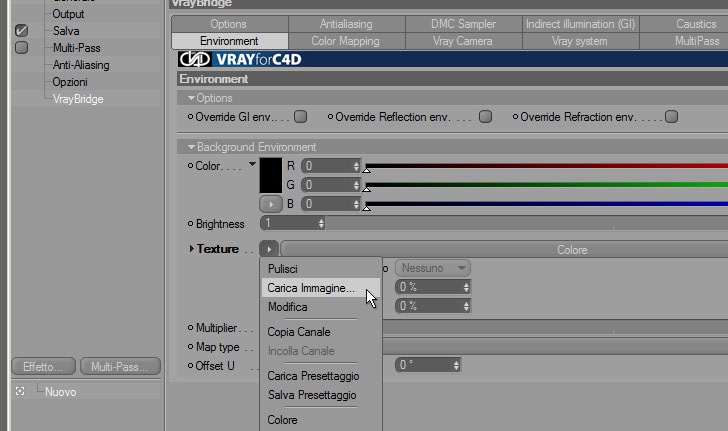Click the Effetto button
The image size is (728, 431).
pyautogui.click(x=43, y=367)
